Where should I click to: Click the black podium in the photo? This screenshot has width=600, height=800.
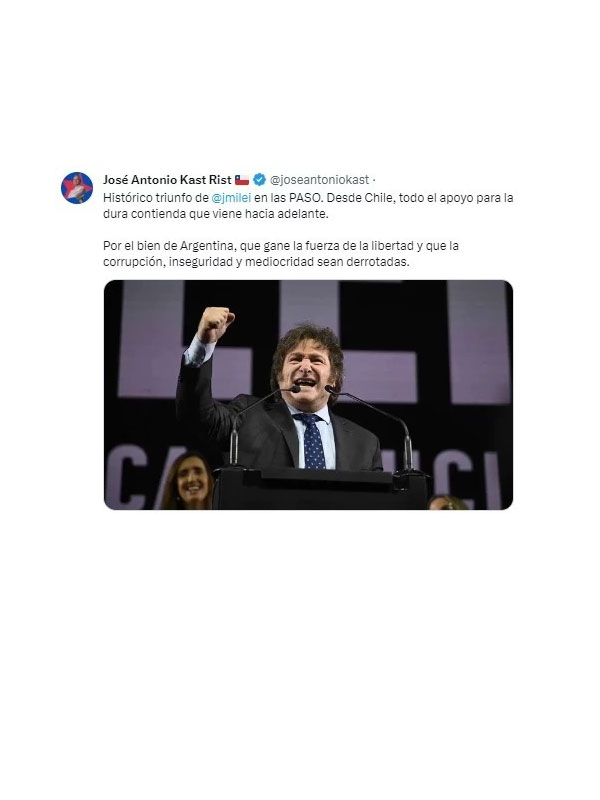[x=320, y=489]
